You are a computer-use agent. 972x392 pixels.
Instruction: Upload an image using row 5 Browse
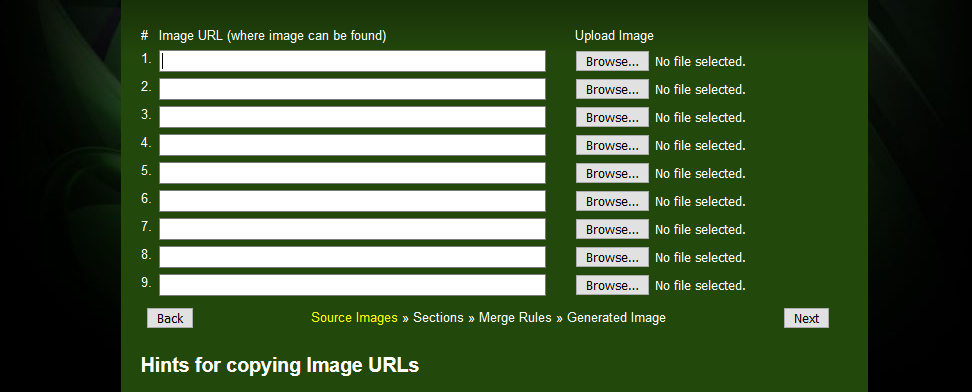pos(612,173)
